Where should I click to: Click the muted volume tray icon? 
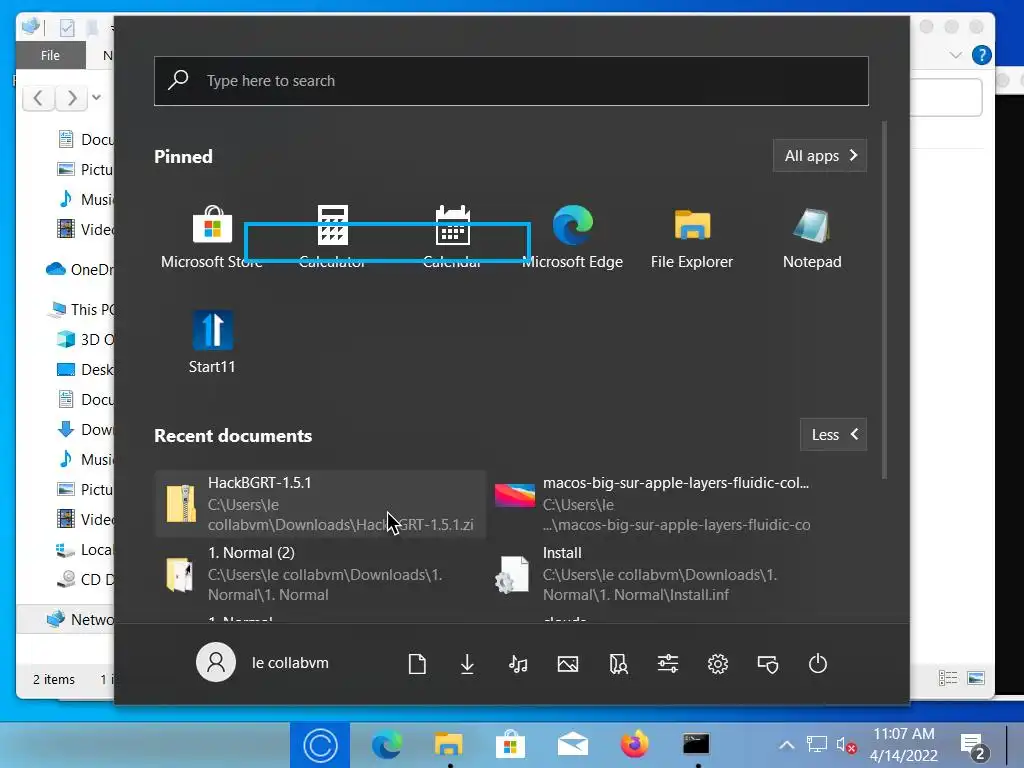pyautogui.click(x=846, y=745)
